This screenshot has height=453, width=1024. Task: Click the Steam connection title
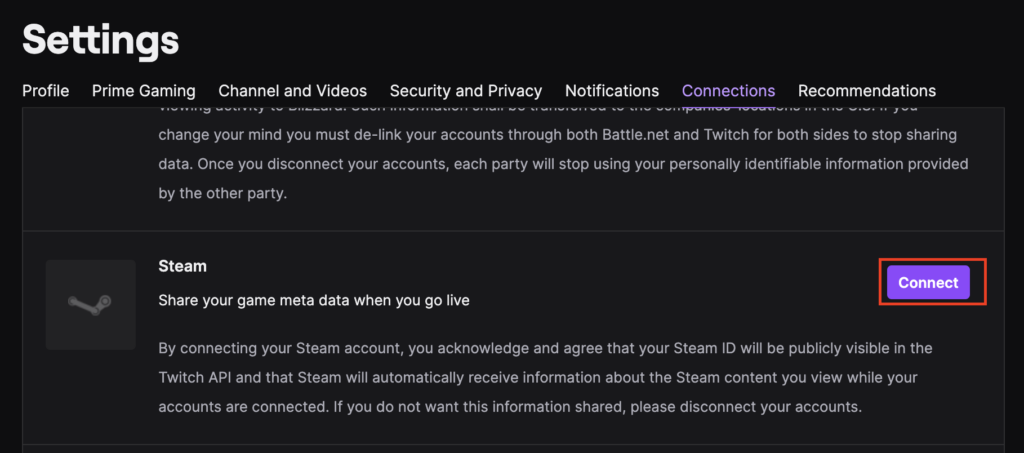pos(182,266)
